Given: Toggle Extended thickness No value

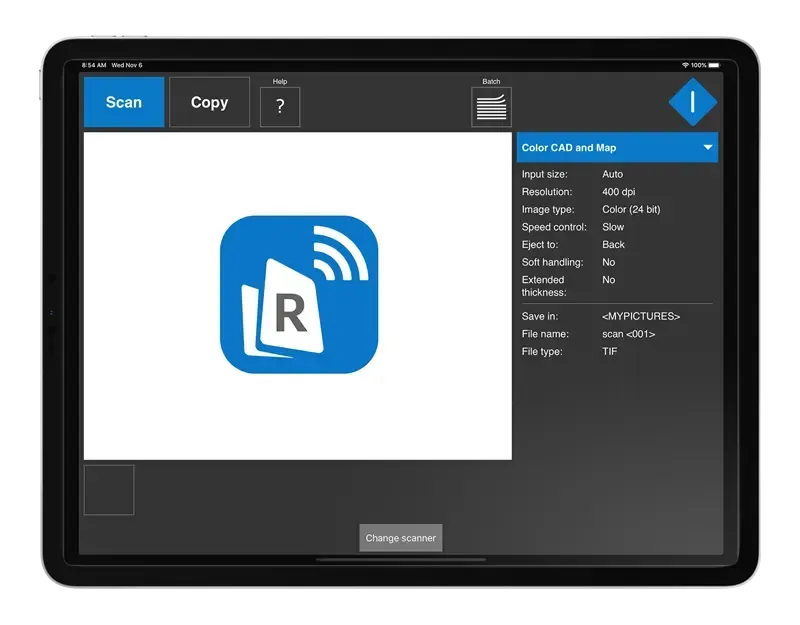Looking at the screenshot, I should tap(608, 280).
